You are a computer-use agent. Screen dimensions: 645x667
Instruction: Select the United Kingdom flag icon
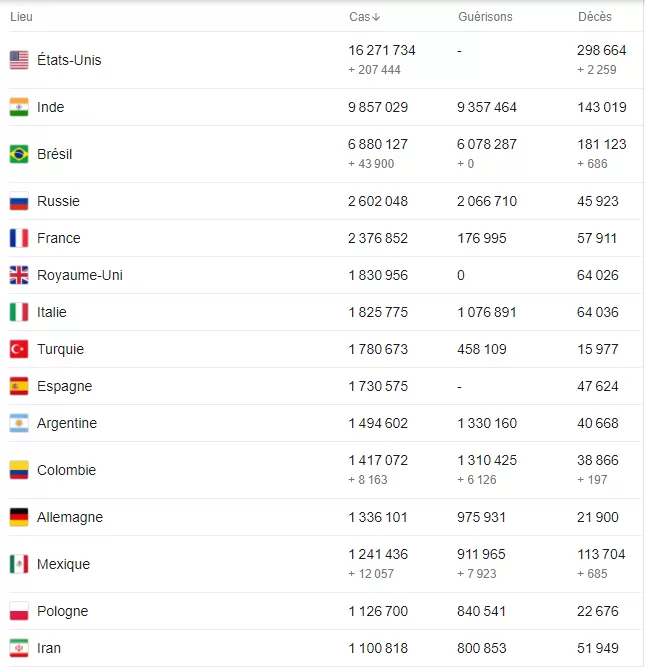click(x=19, y=275)
